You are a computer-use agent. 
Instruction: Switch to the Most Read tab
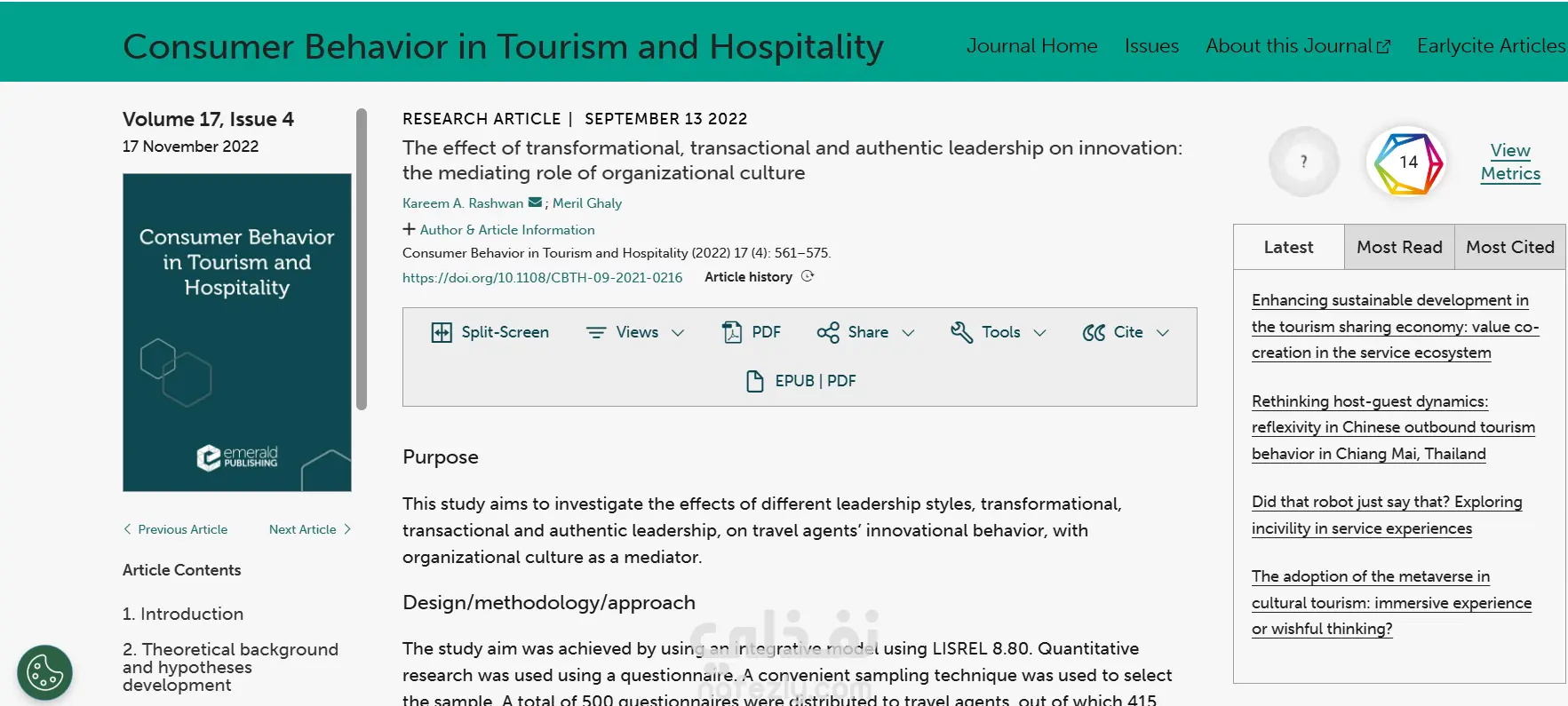pos(1399,247)
